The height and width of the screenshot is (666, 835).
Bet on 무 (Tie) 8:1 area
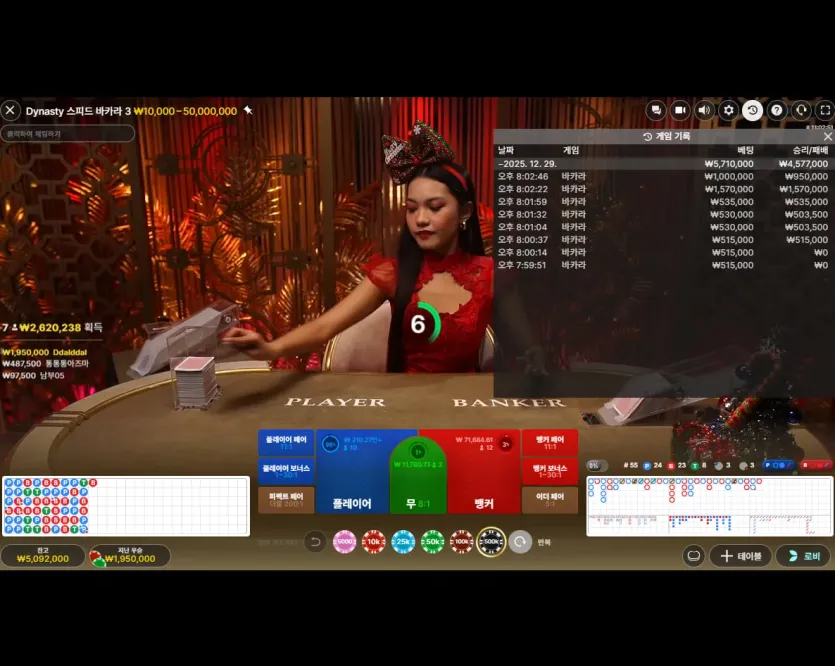(x=418, y=477)
